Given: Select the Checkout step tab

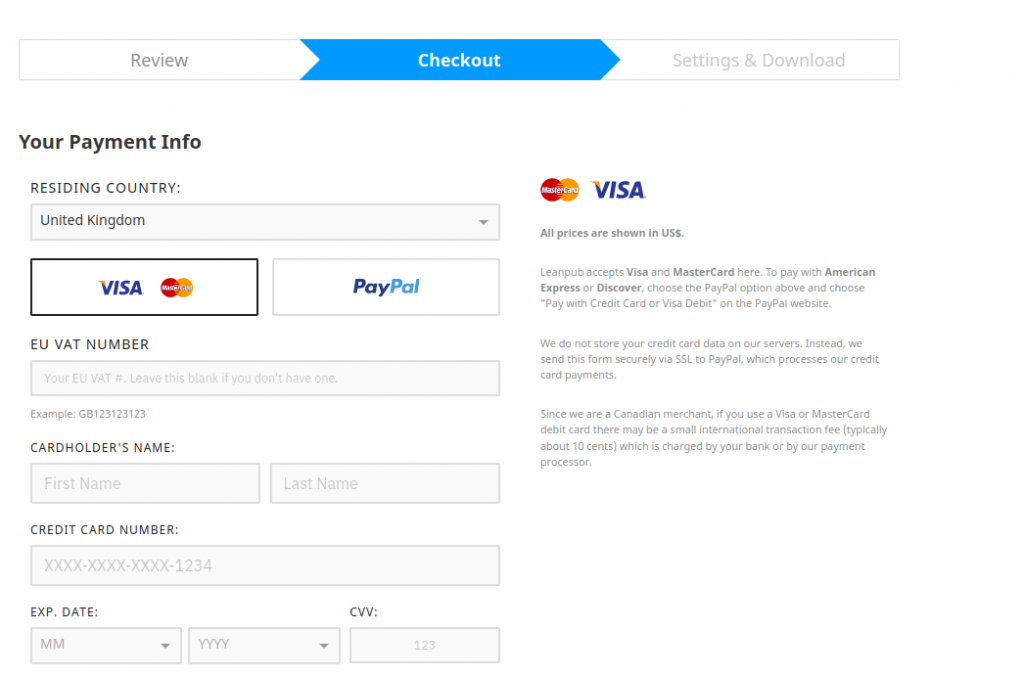Looking at the screenshot, I should point(459,60).
